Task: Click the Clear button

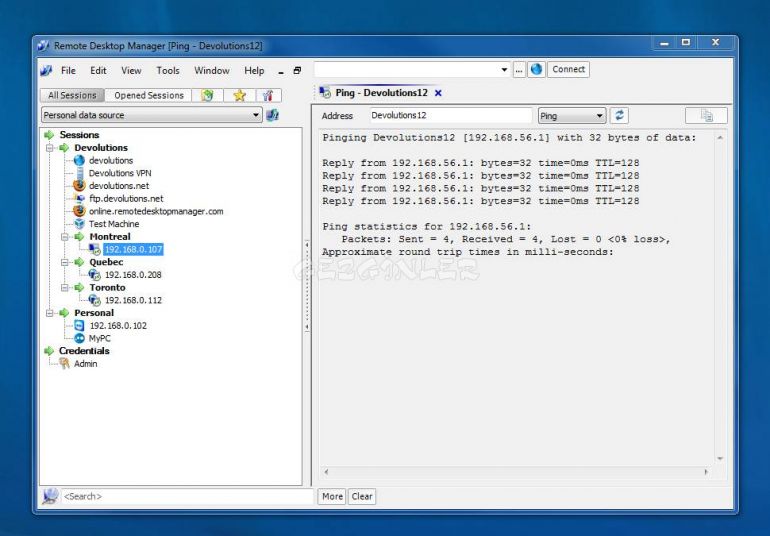Action: [x=362, y=497]
